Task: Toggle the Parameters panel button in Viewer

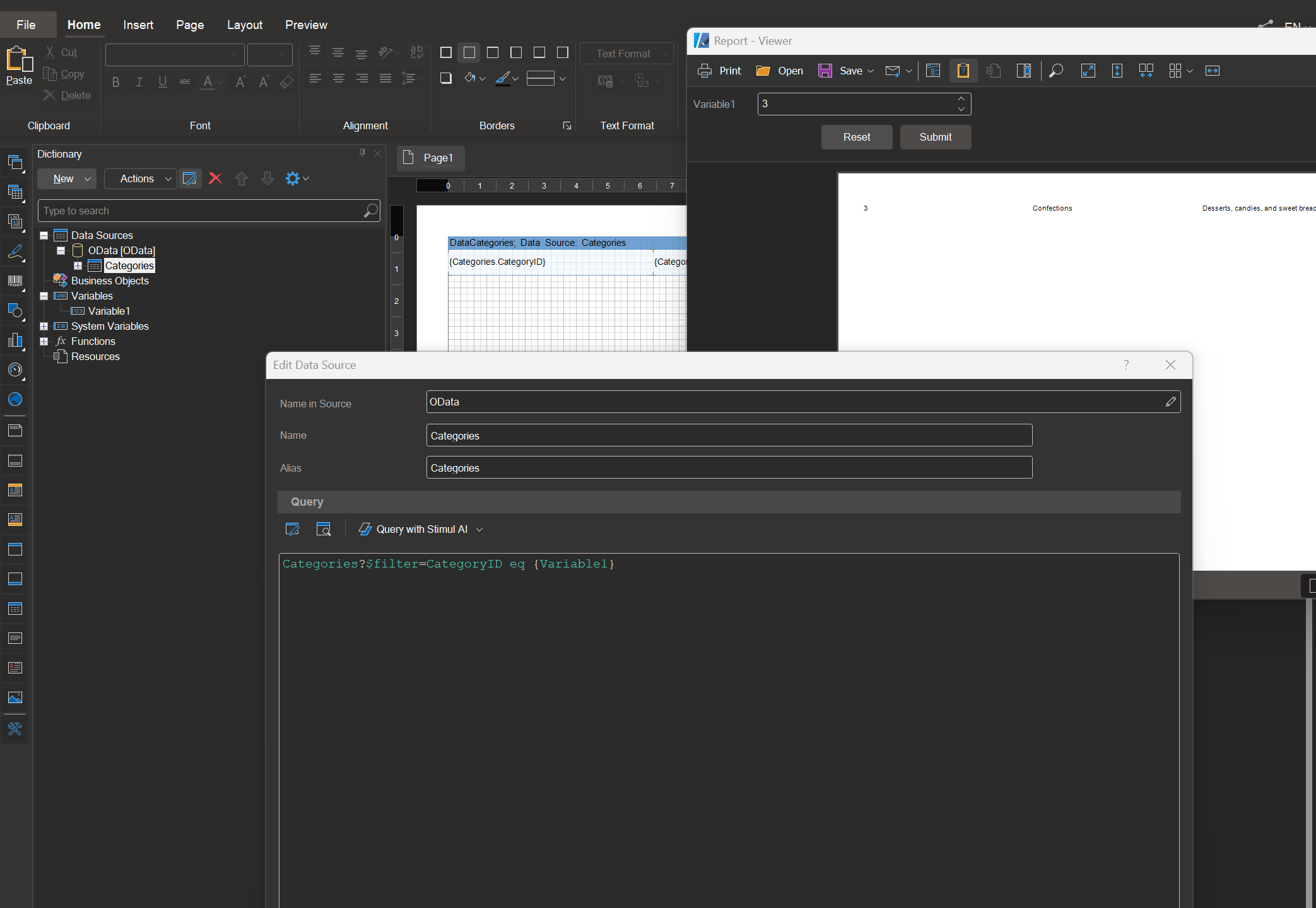Action: click(x=963, y=71)
